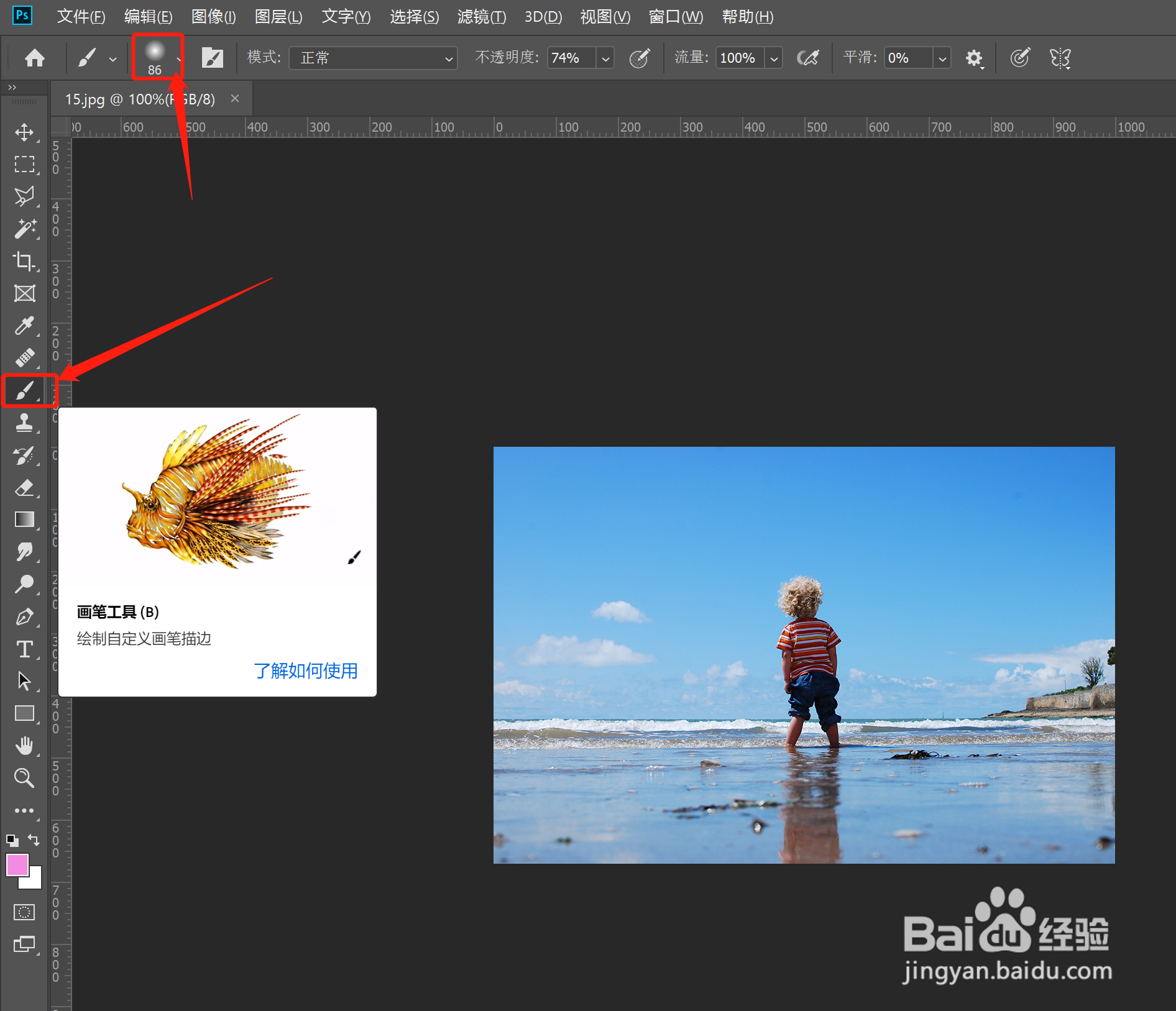Viewport: 1176px width, 1011px height.
Task: Select the Frame tool
Action: click(24, 293)
